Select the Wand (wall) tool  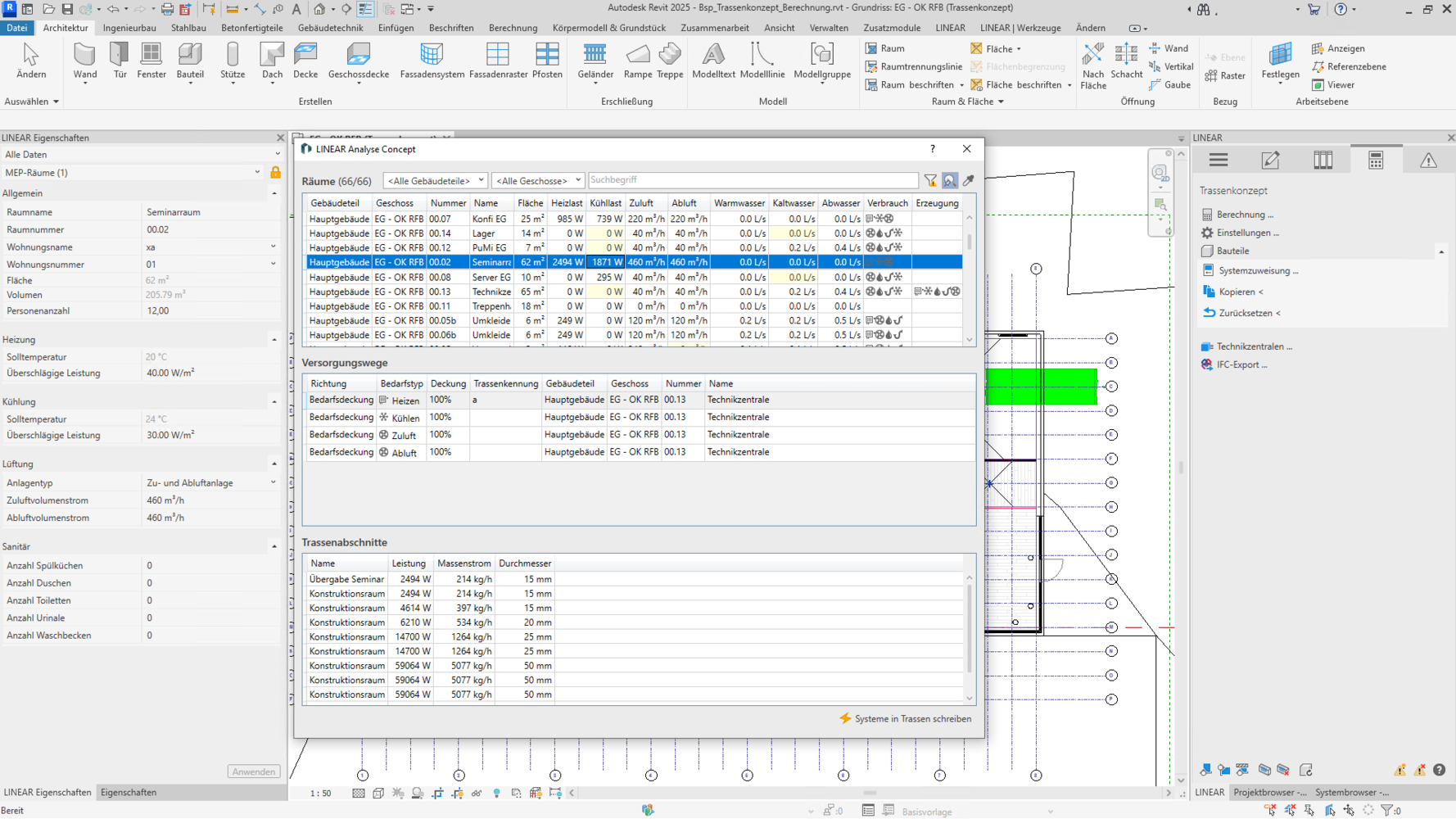[x=84, y=61]
